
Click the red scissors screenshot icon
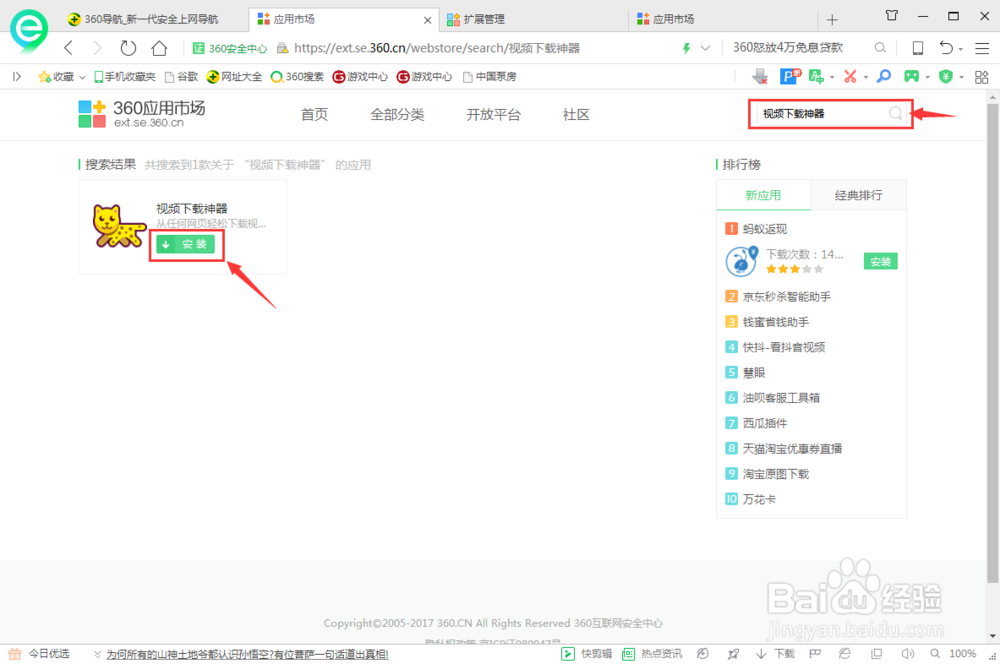[x=850, y=77]
